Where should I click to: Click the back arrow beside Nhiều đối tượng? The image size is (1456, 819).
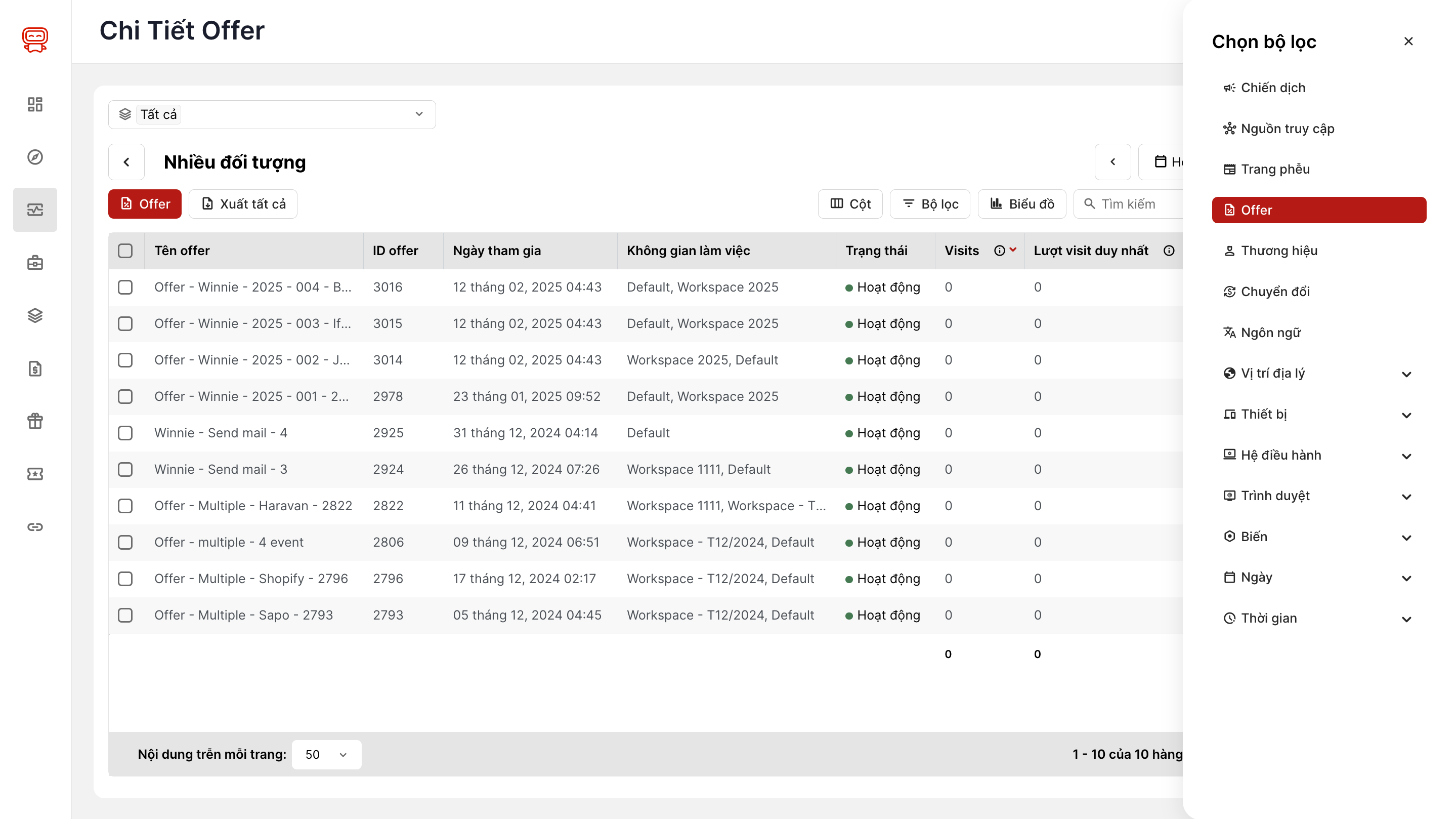pyautogui.click(x=126, y=162)
